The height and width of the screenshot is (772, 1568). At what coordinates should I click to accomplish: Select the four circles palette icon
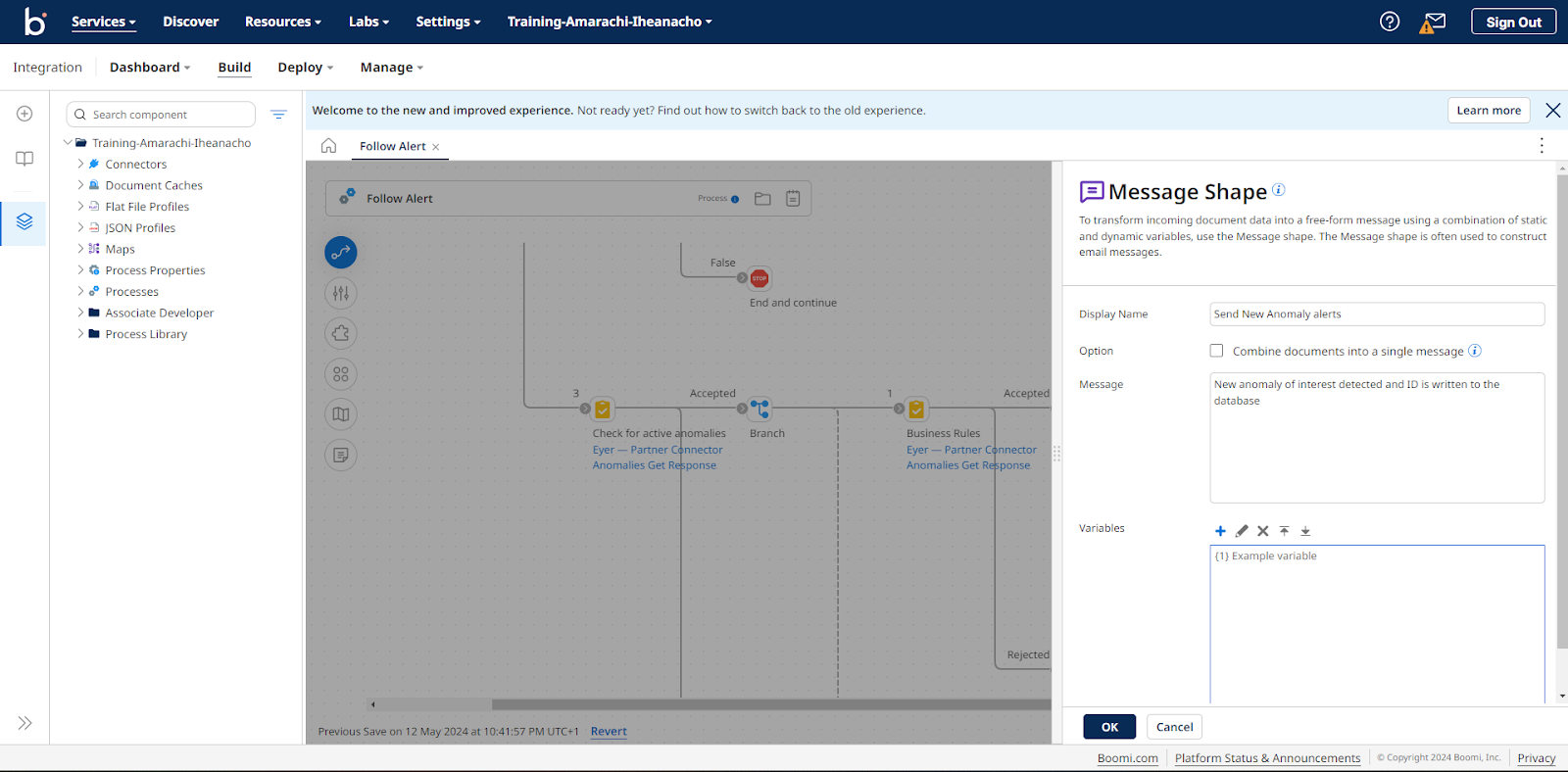[341, 374]
